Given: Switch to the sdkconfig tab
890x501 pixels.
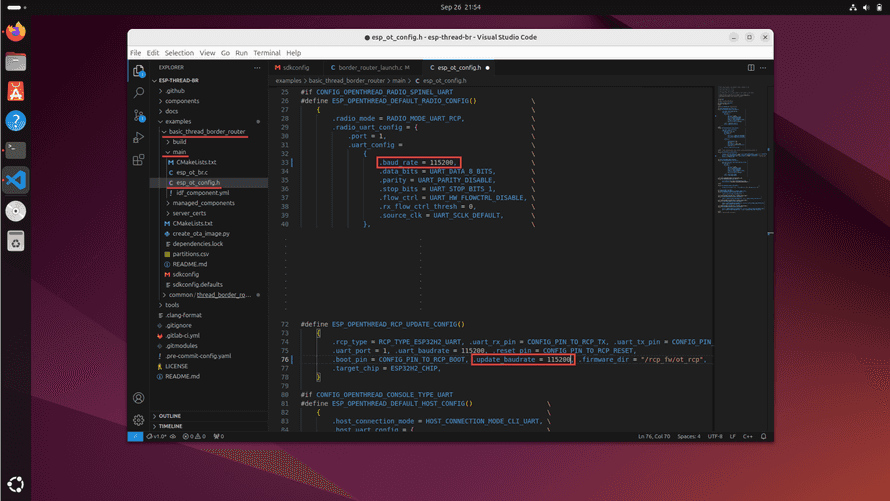Looking at the screenshot, I should click(x=295, y=68).
